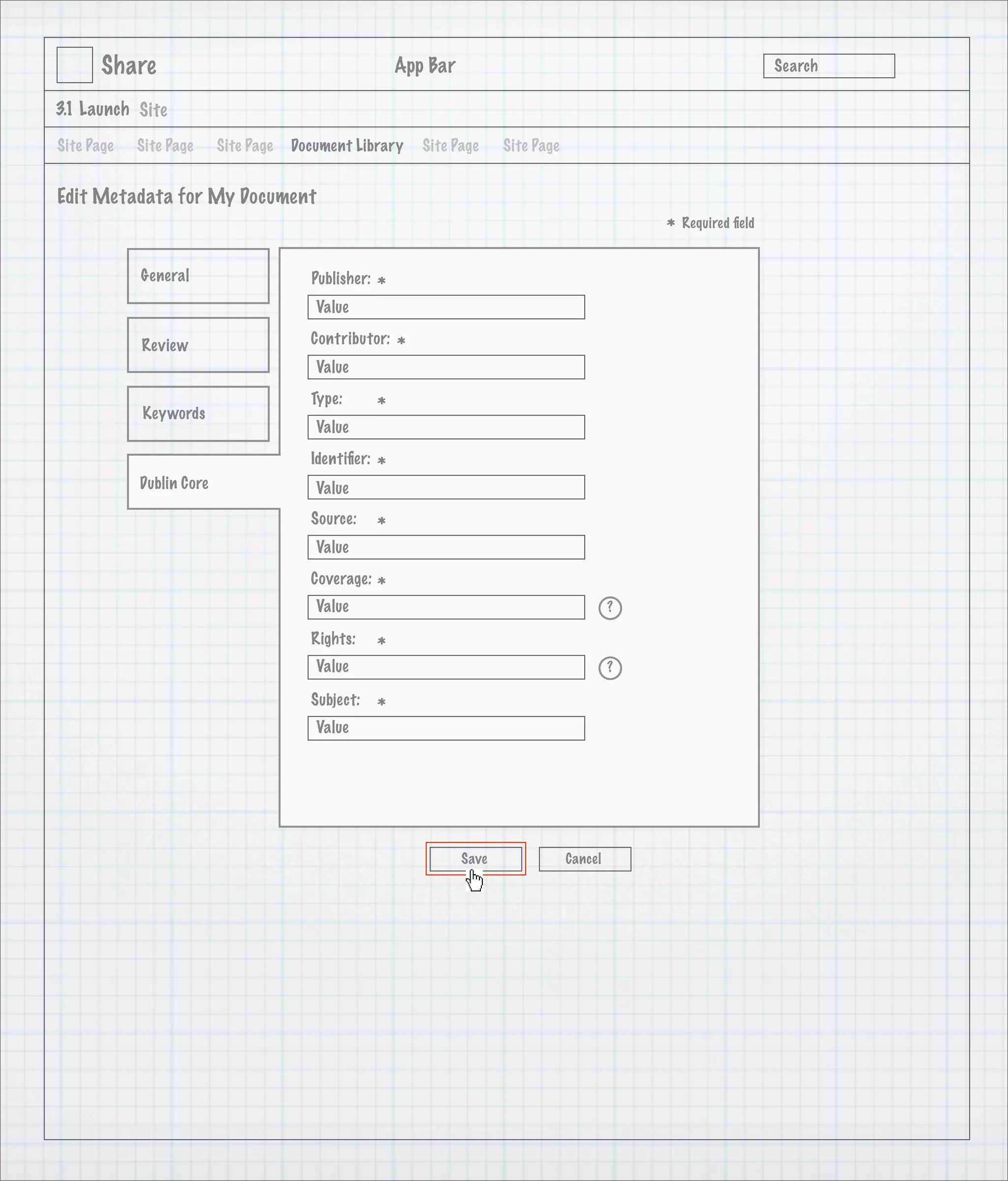Select the Keywords tab
1008x1181 pixels.
click(x=198, y=414)
